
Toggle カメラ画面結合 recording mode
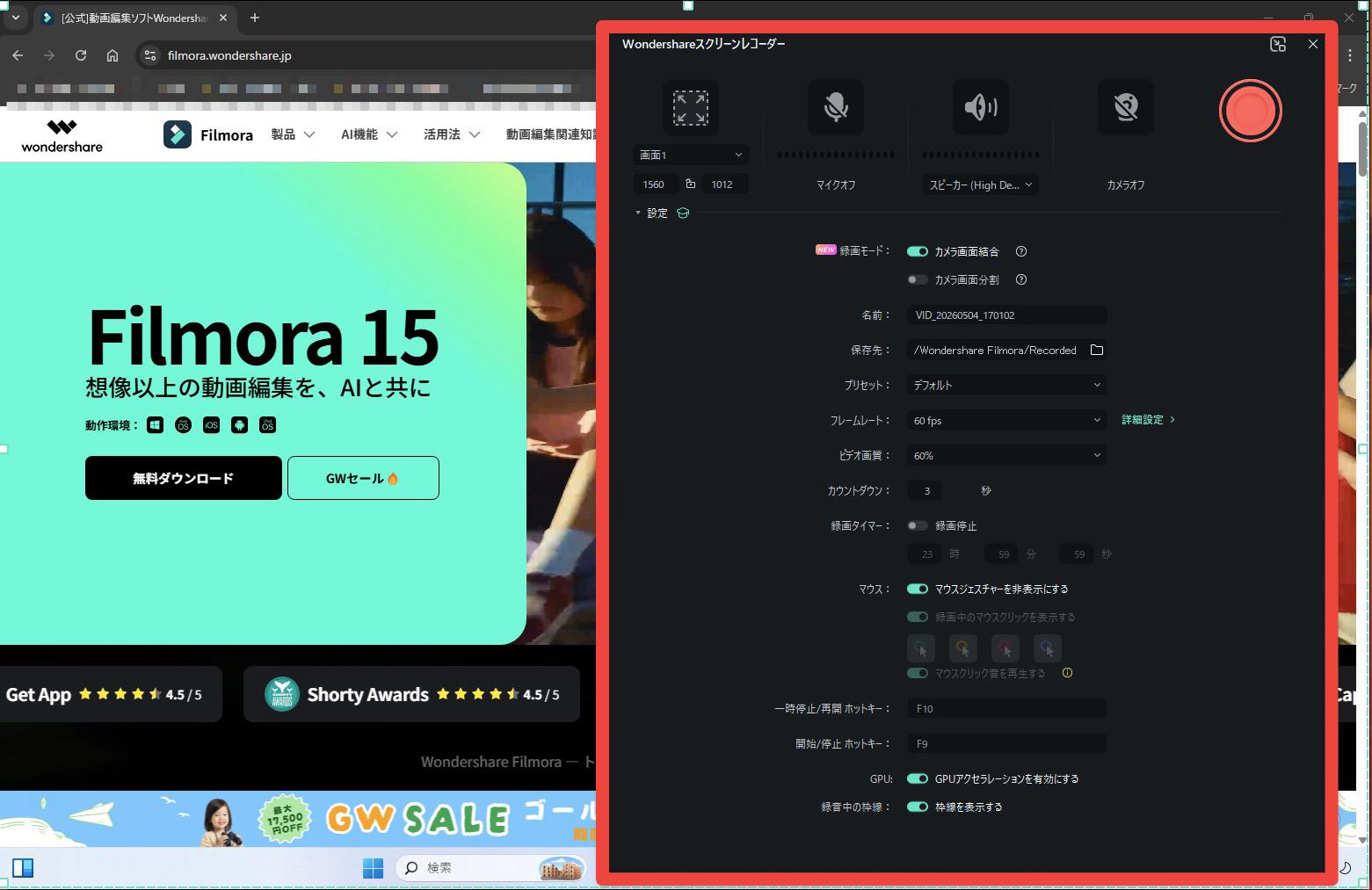coord(917,251)
